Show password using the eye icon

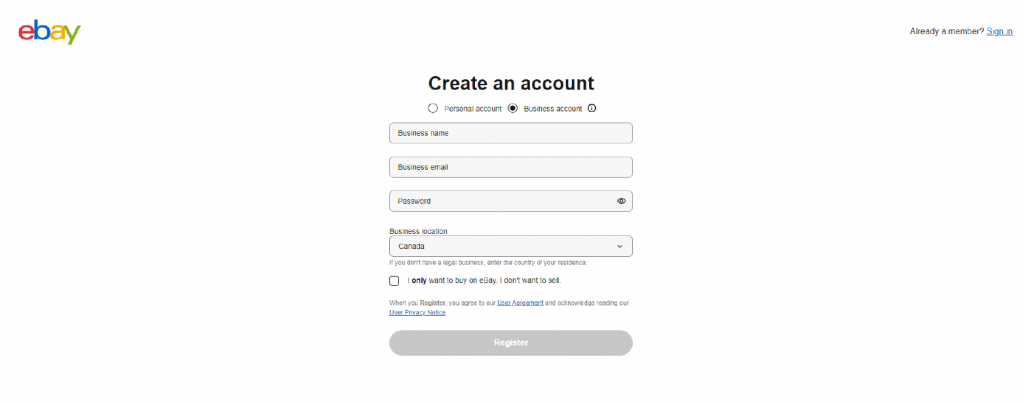[x=621, y=201]
